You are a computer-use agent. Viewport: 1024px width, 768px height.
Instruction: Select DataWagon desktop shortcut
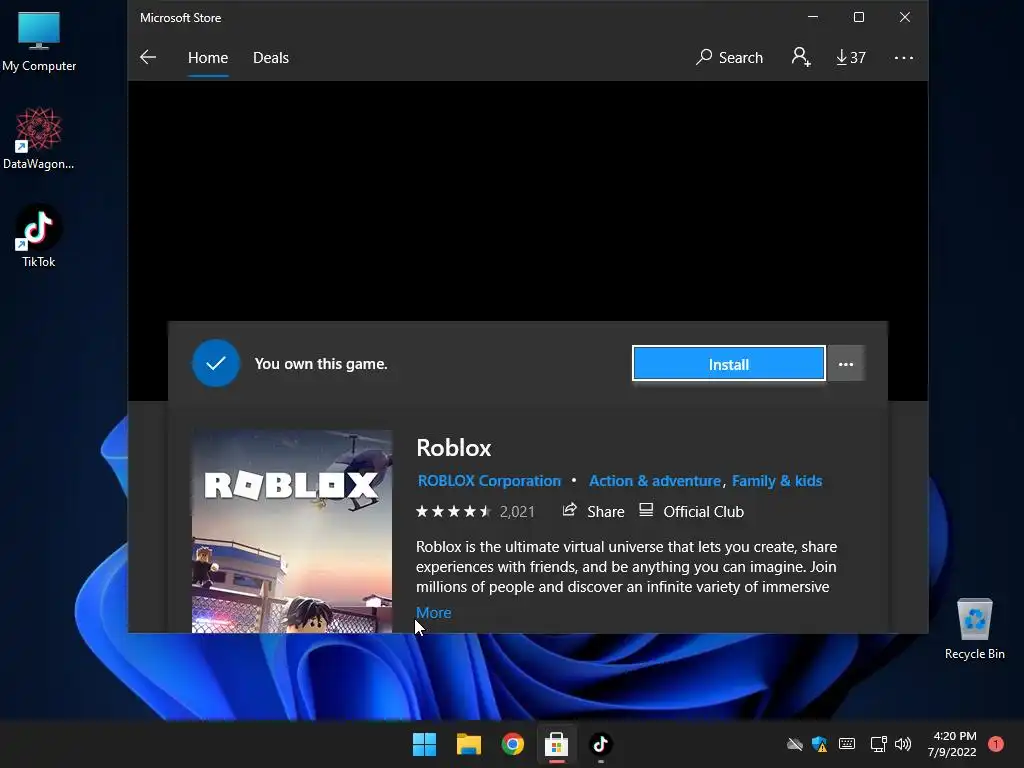(39, 138)
